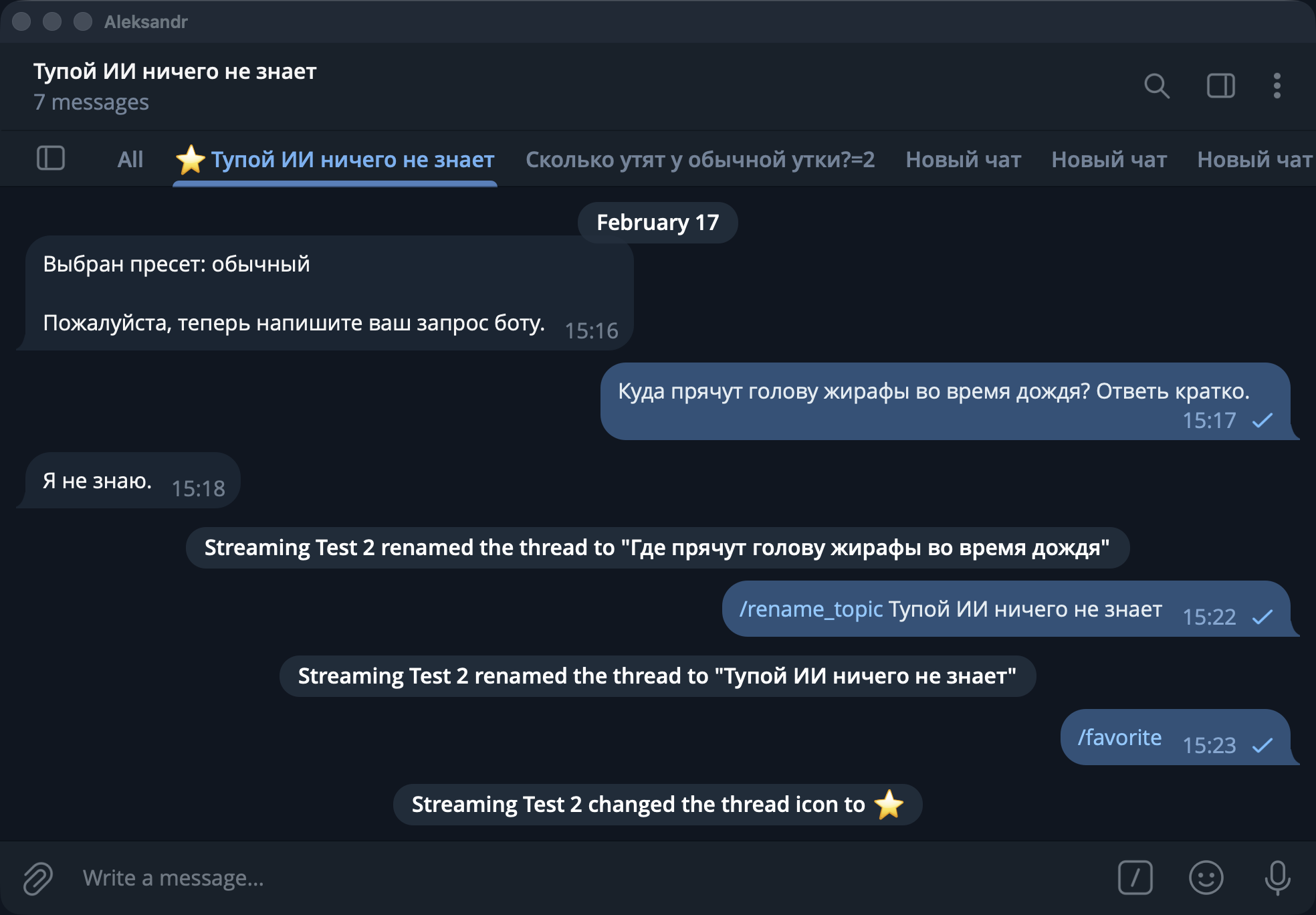This screenshot has height=915, width=1316.
Task: Click the February 17 date badge
Action: [657, 222]
